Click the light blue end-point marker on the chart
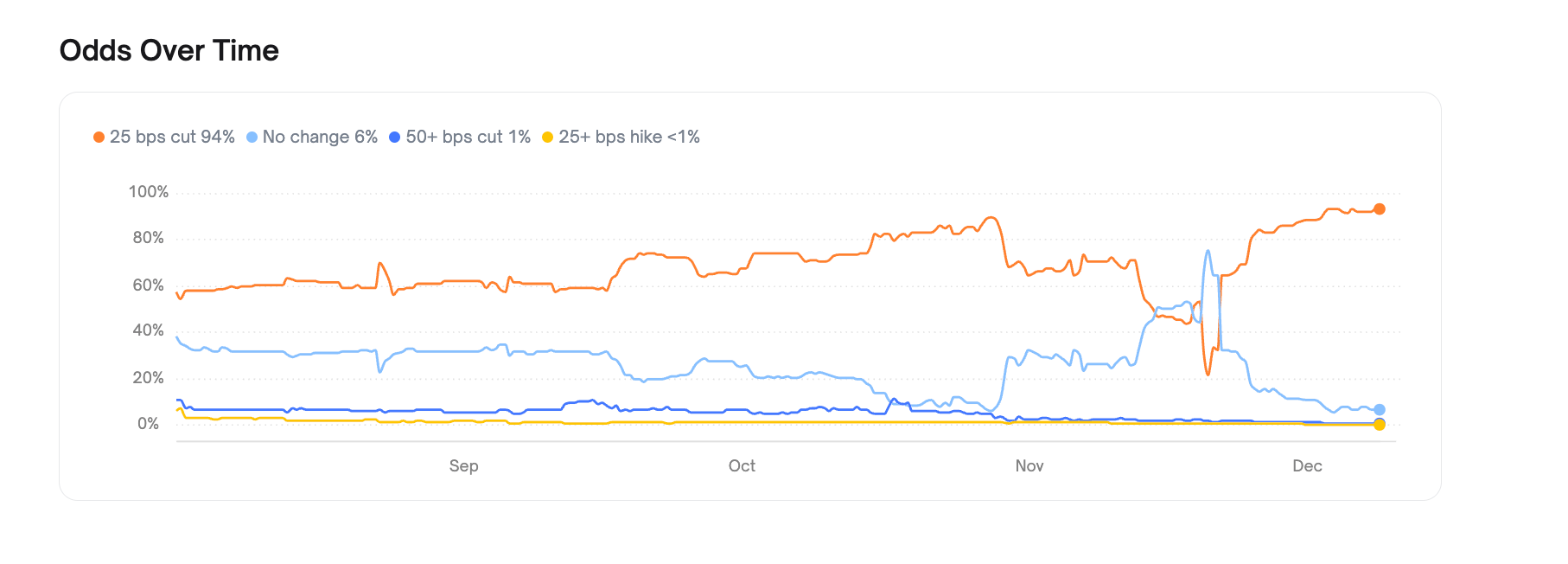This screenshot has height=564, width=1568. pyautogui.click(x=1380, y=410)
